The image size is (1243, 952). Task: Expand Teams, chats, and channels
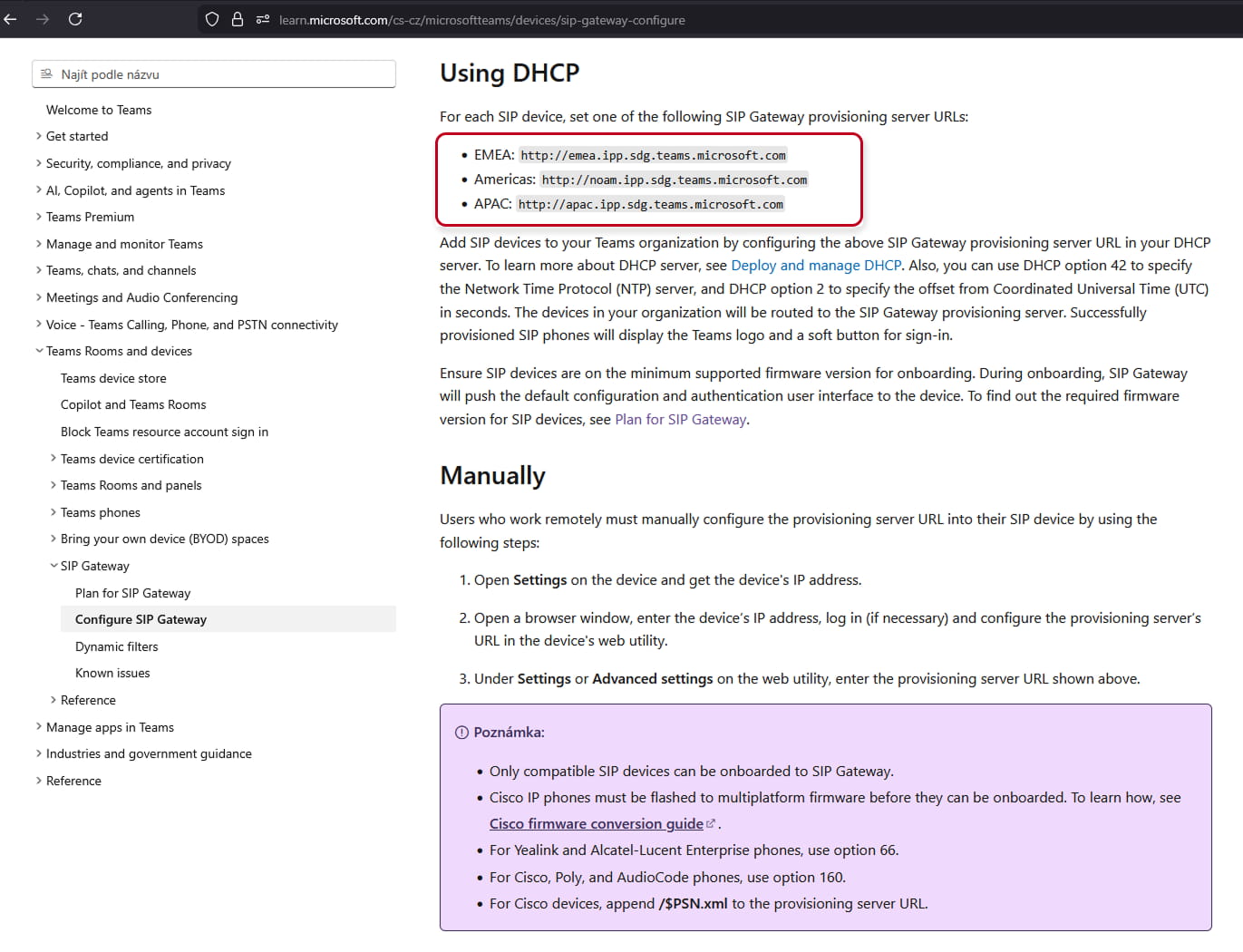click(x=121, y=270)
